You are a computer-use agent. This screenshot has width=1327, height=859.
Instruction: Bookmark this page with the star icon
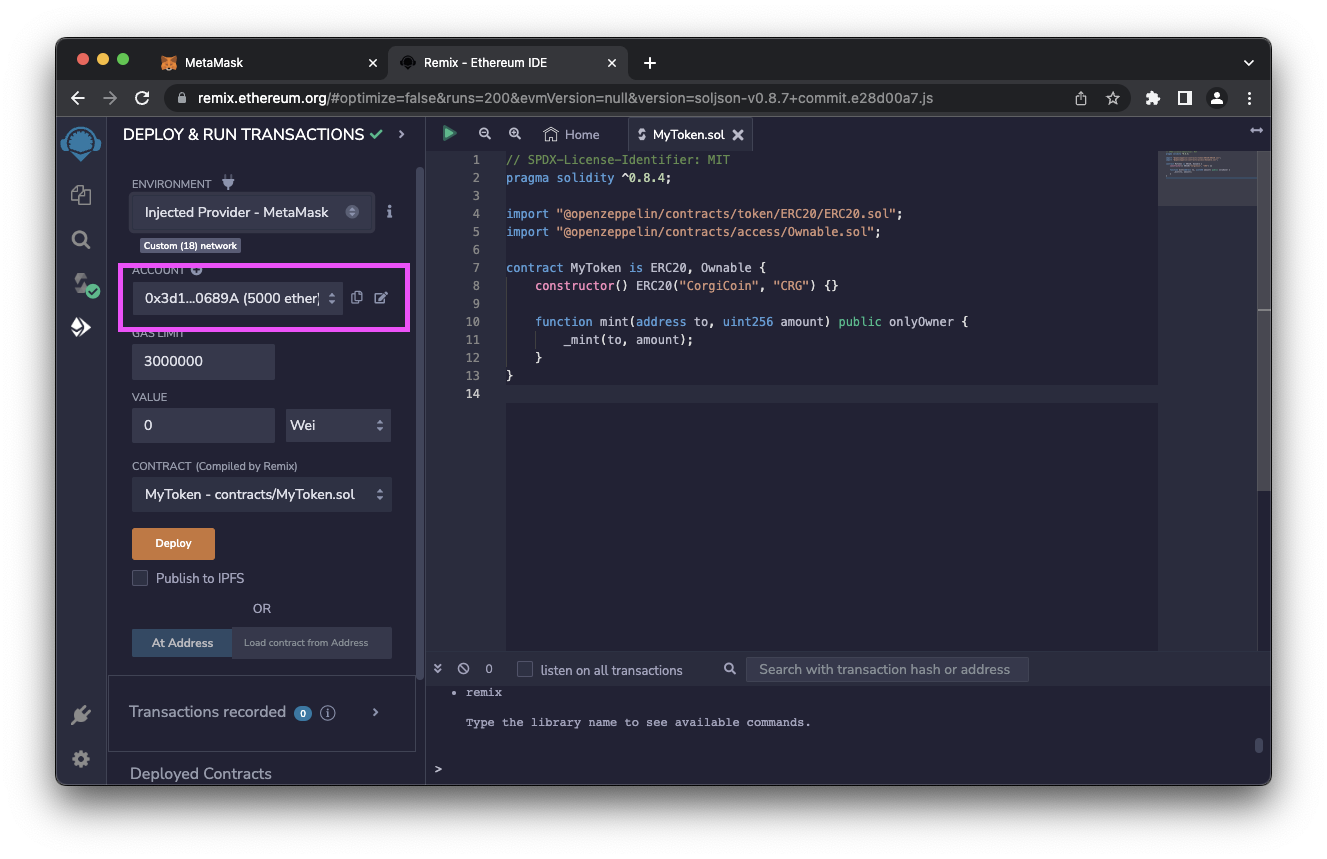pyautogui.click(x=1112, y=98)
